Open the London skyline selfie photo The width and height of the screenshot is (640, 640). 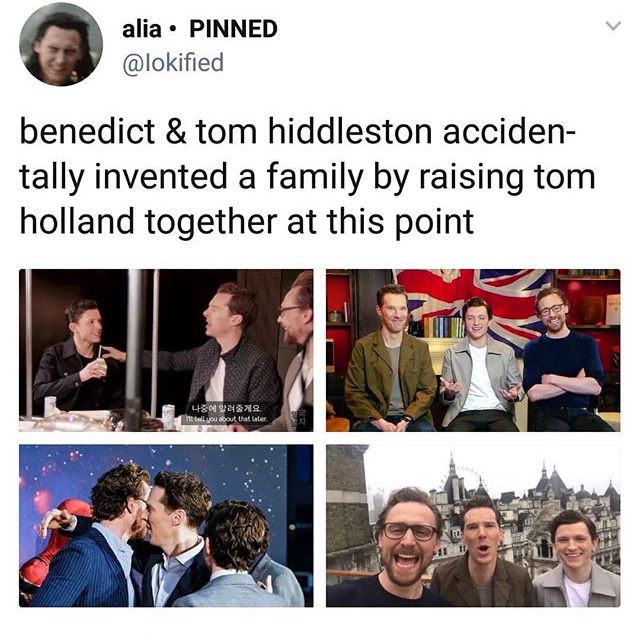pyautogui.click(x=473, y=526)
